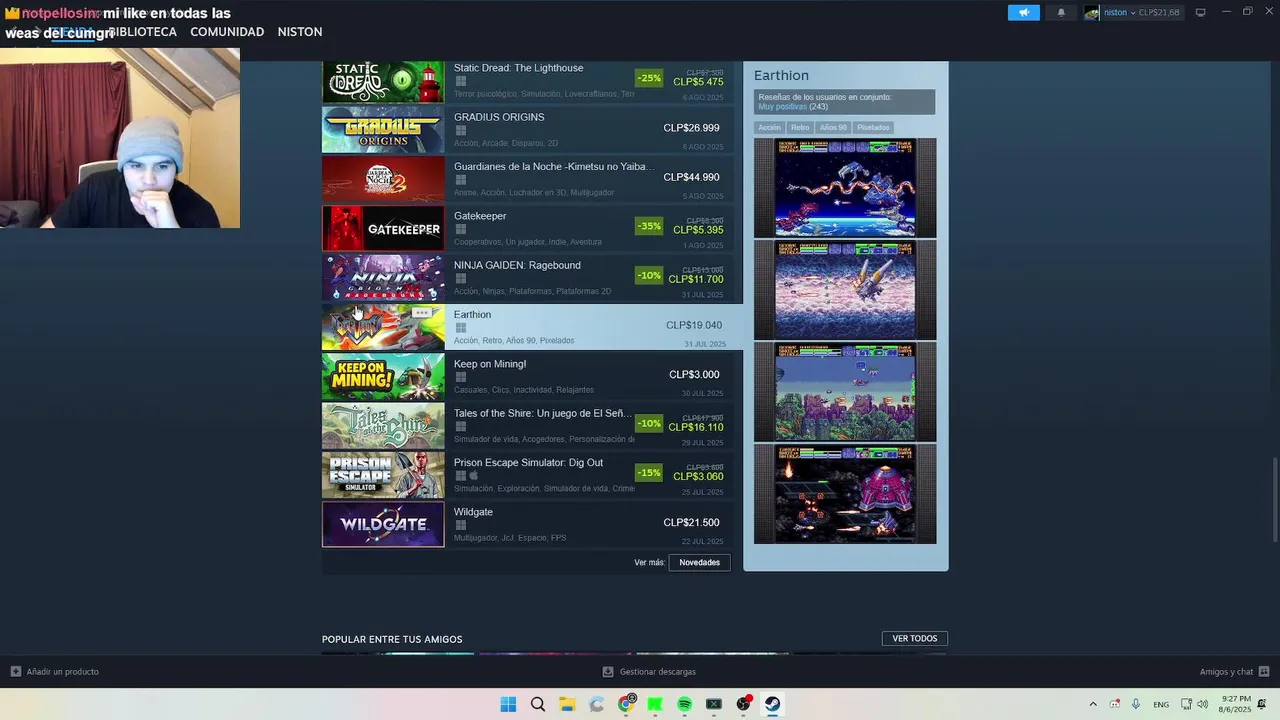Show hidden system tray icons

[x=1093, y=704]
